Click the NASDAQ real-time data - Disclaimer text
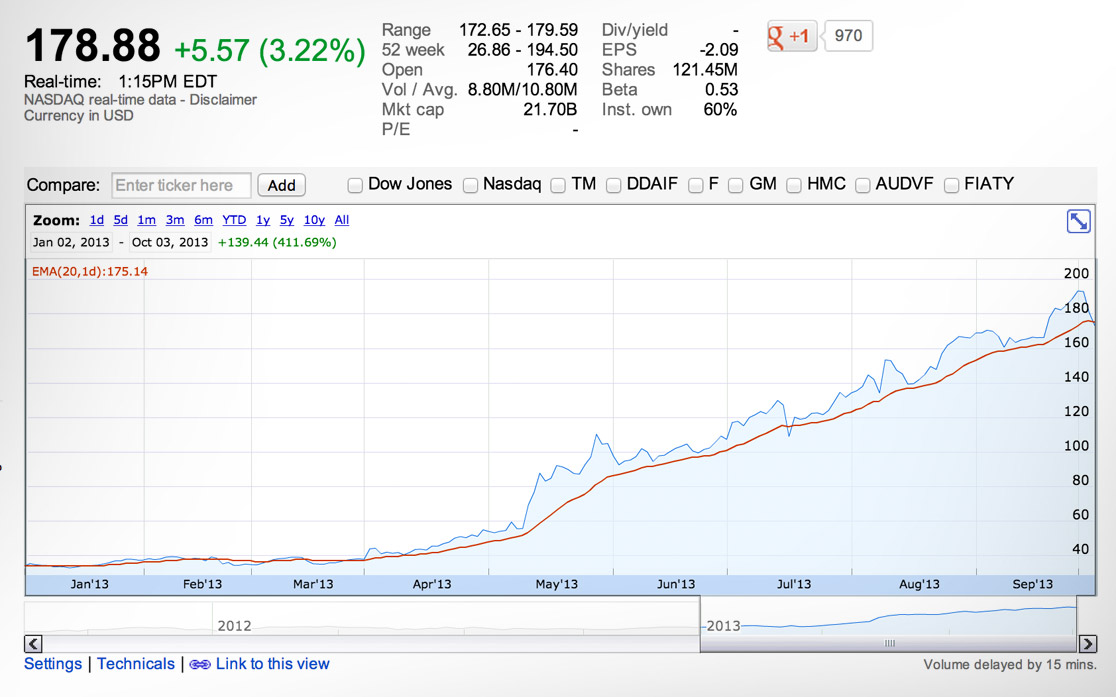The width and height of the screenshot is (1116, 697). [140, 100]
